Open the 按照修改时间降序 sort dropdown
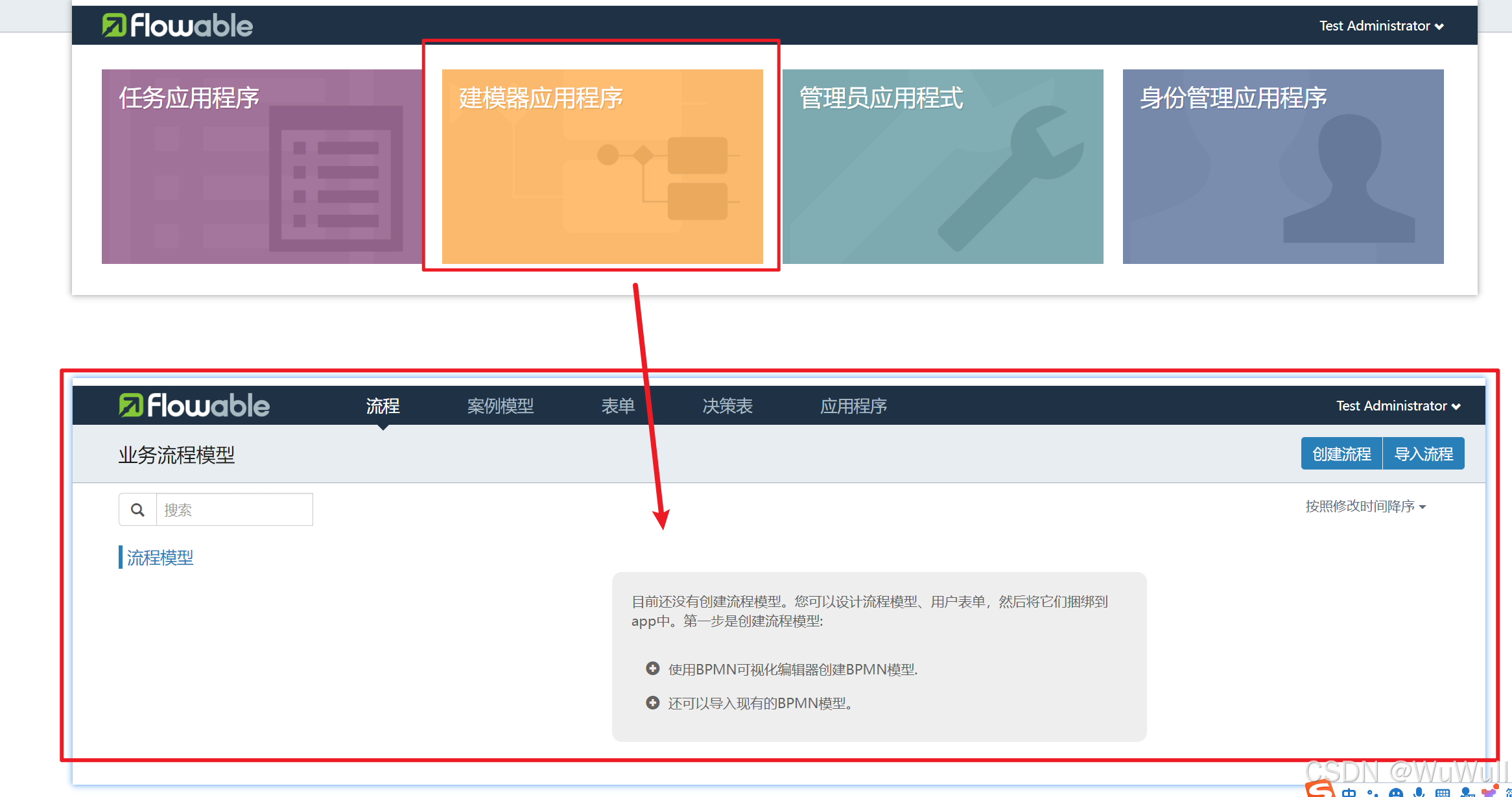This screenshot has height=797, width=1512. point(1365,506)
